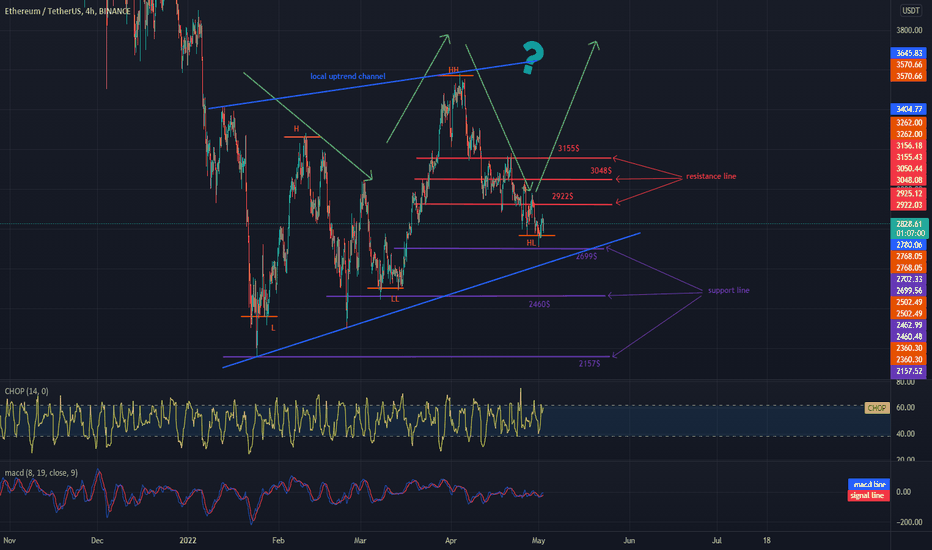
Task: Select the 'local uptrend channel' text label
Action: [x=348, y=76]
